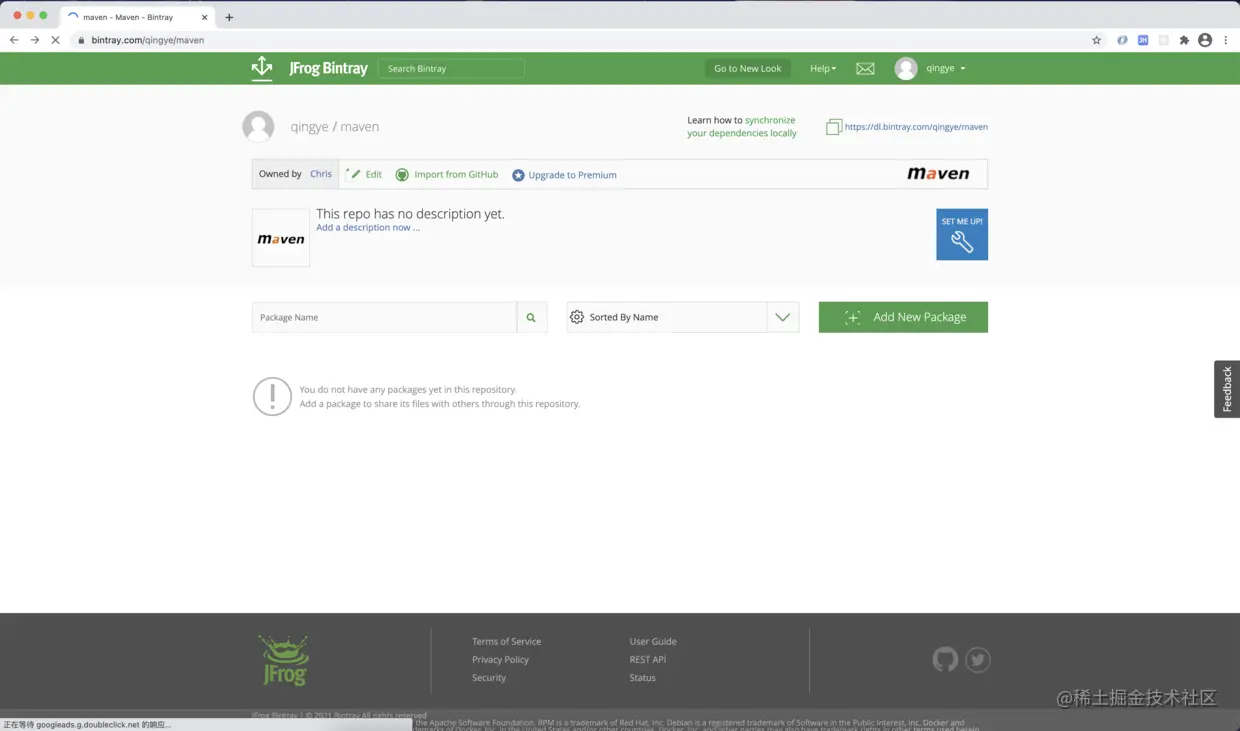Click the SET ME UP! wrench button
This screenshot has height=731, width=1240.
[x=962, y=234]
